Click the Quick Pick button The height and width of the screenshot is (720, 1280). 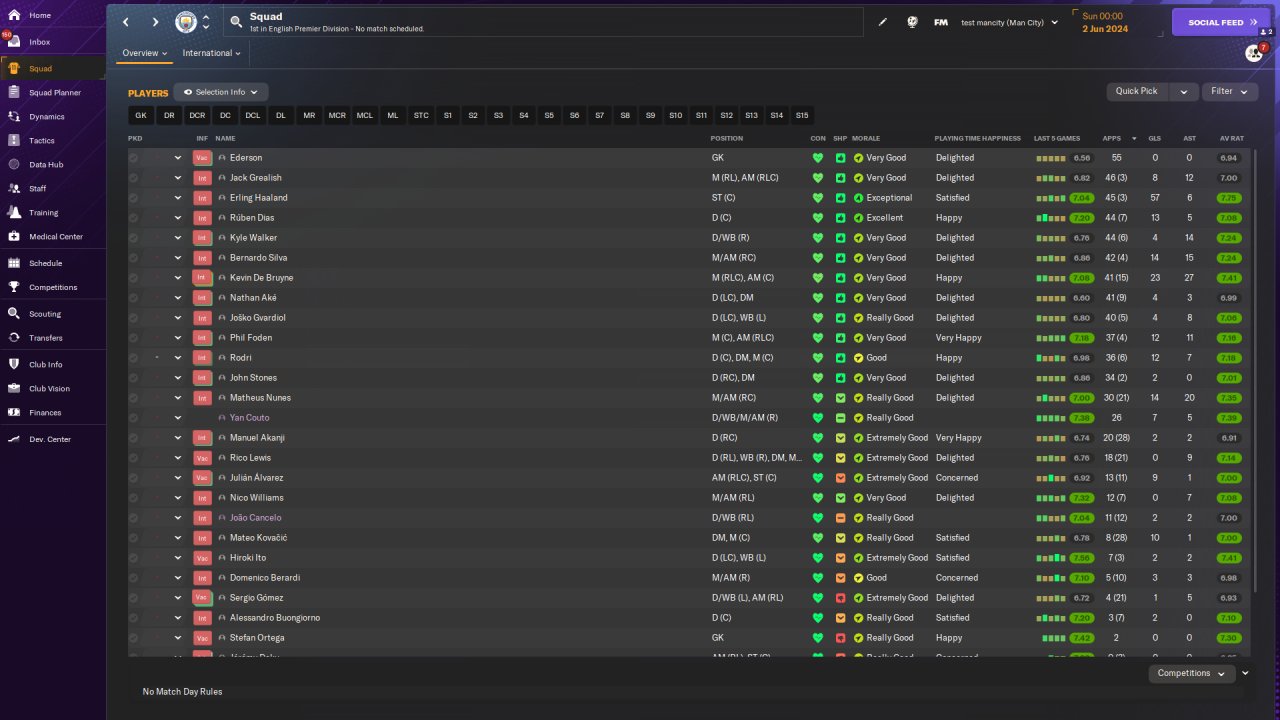pyautogui.click(x=1137, y=91)
